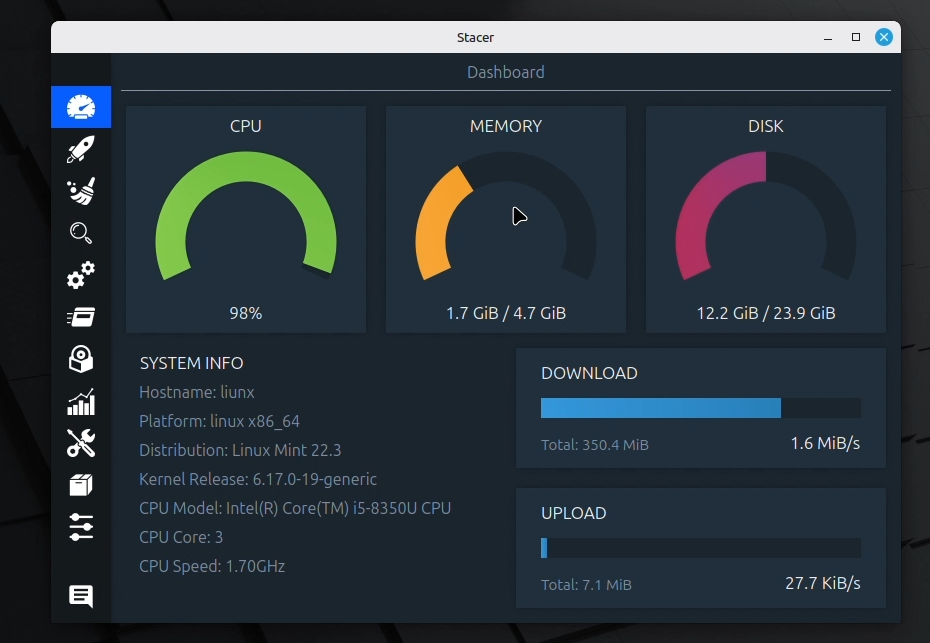The width and height of the screenshot is (930, 643).
Task: Open the Dashboard page in the sidebar
Action: (x=81, y=107)
